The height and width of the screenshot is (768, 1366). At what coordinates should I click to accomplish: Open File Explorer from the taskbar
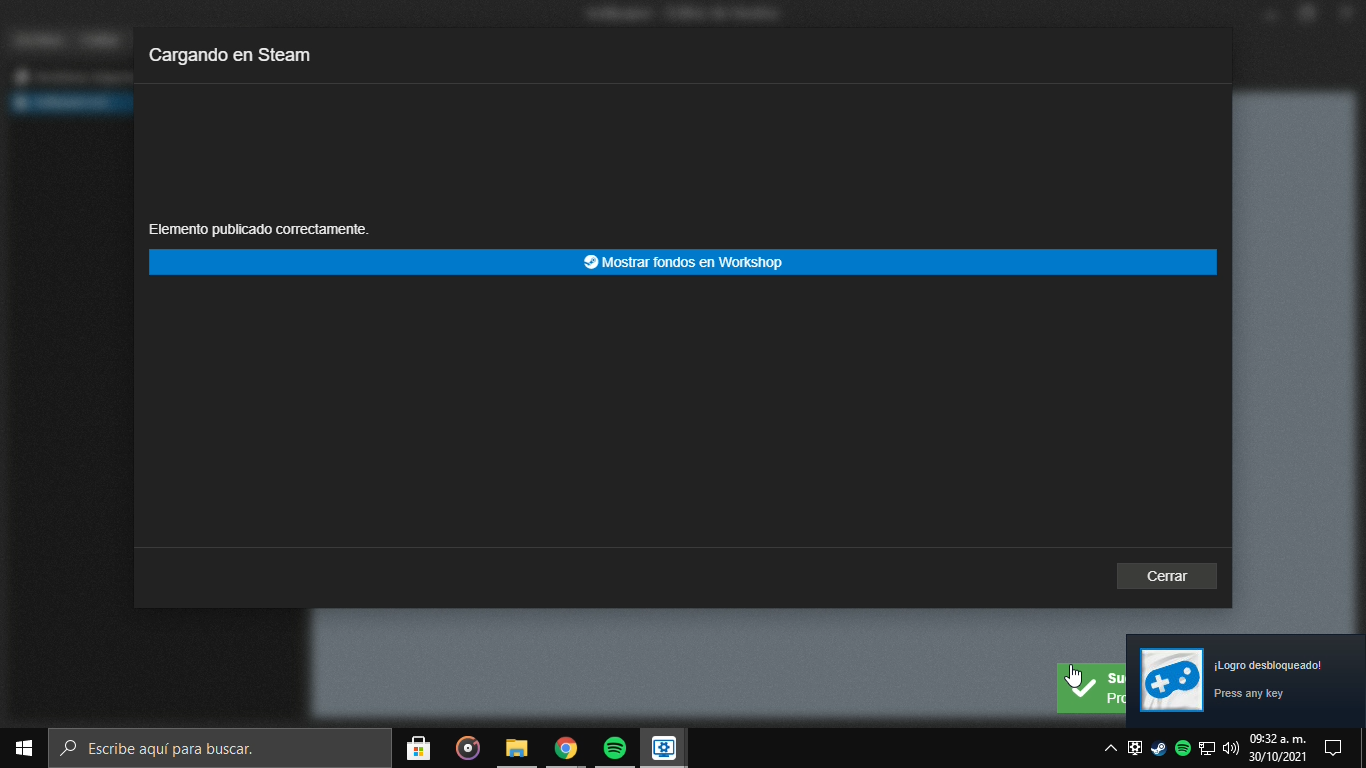coord(516,748)
